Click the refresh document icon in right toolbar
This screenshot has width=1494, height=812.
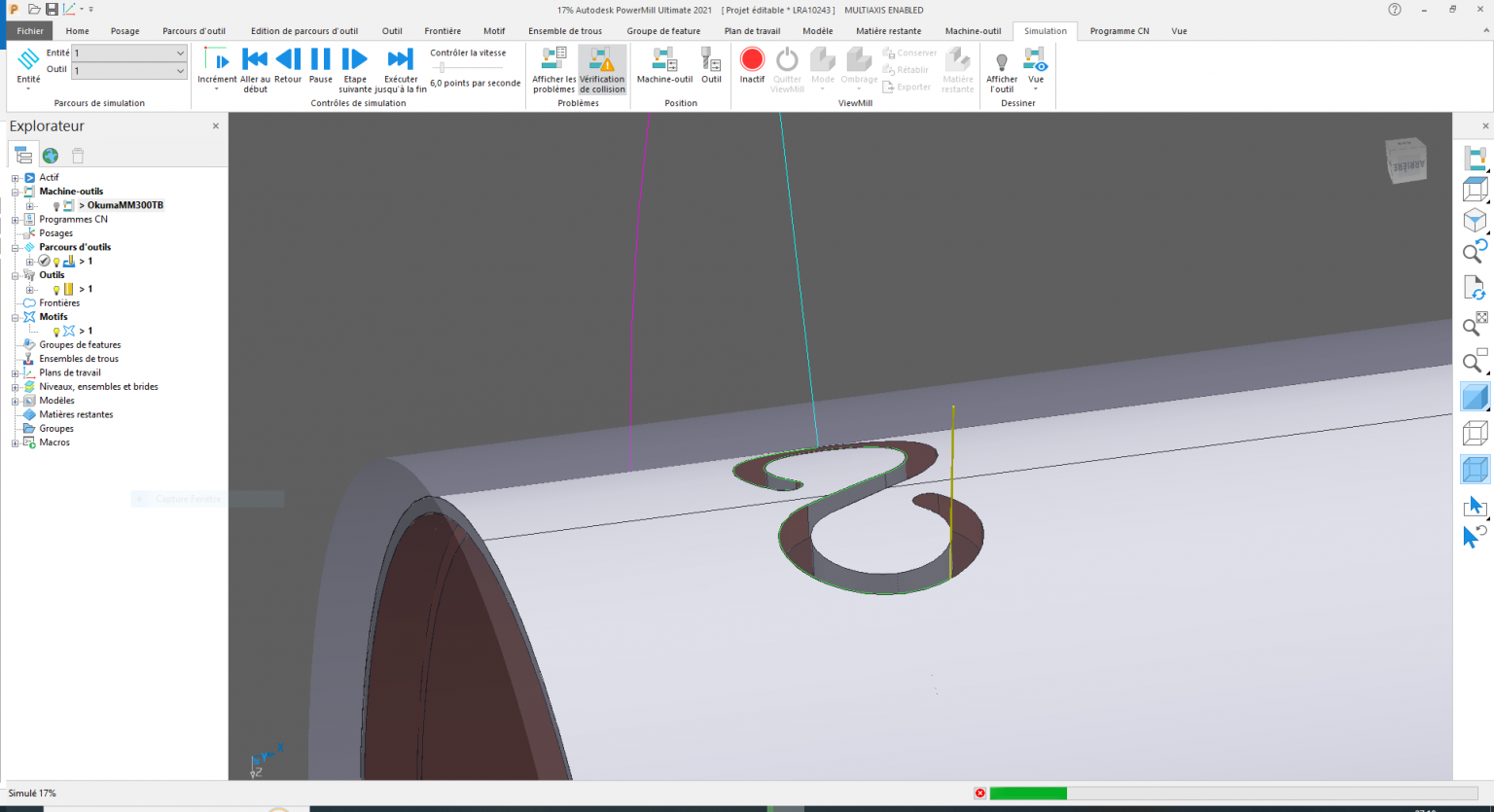click(1475, 288)
